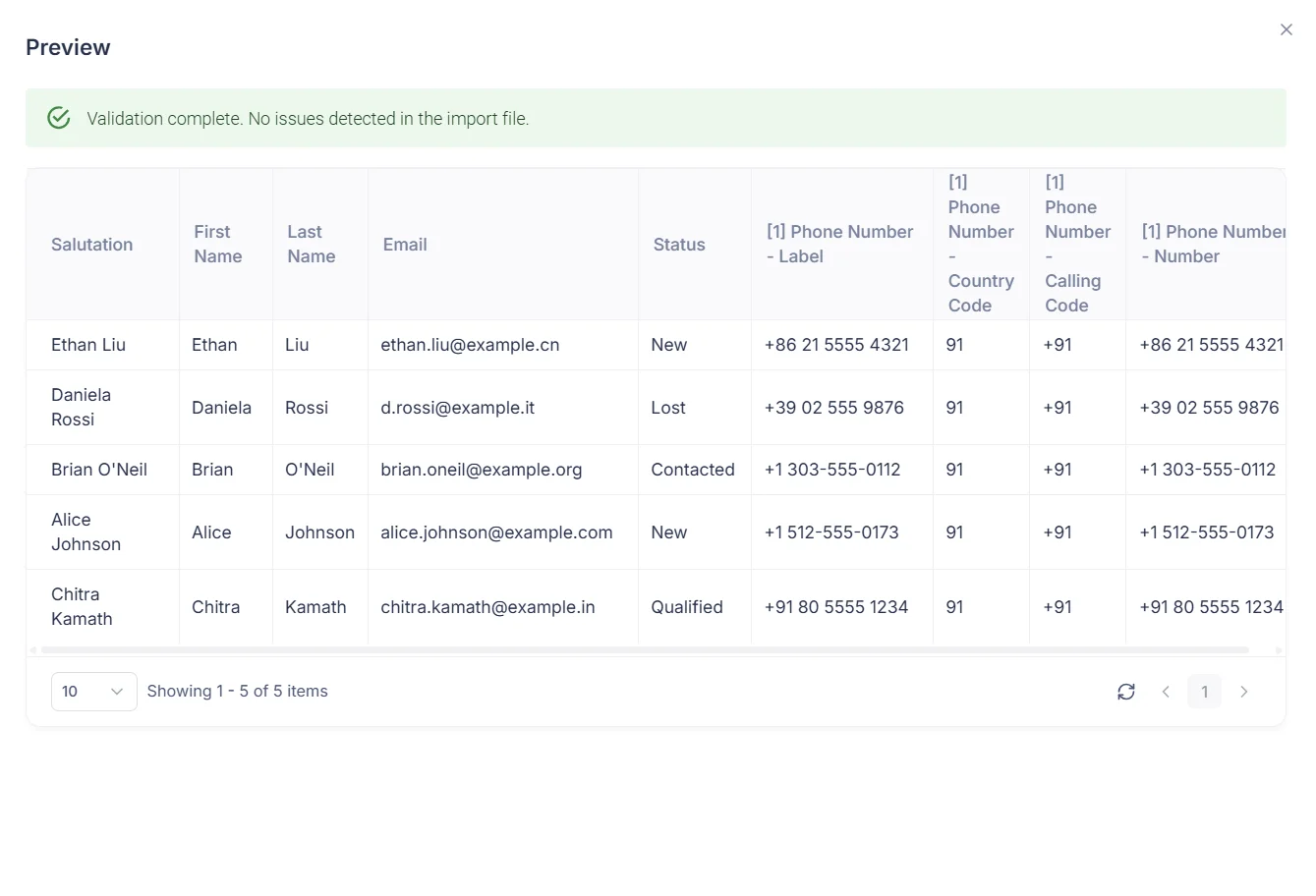
Task: Click the Preview heading
Action: [x=68, y=47]
